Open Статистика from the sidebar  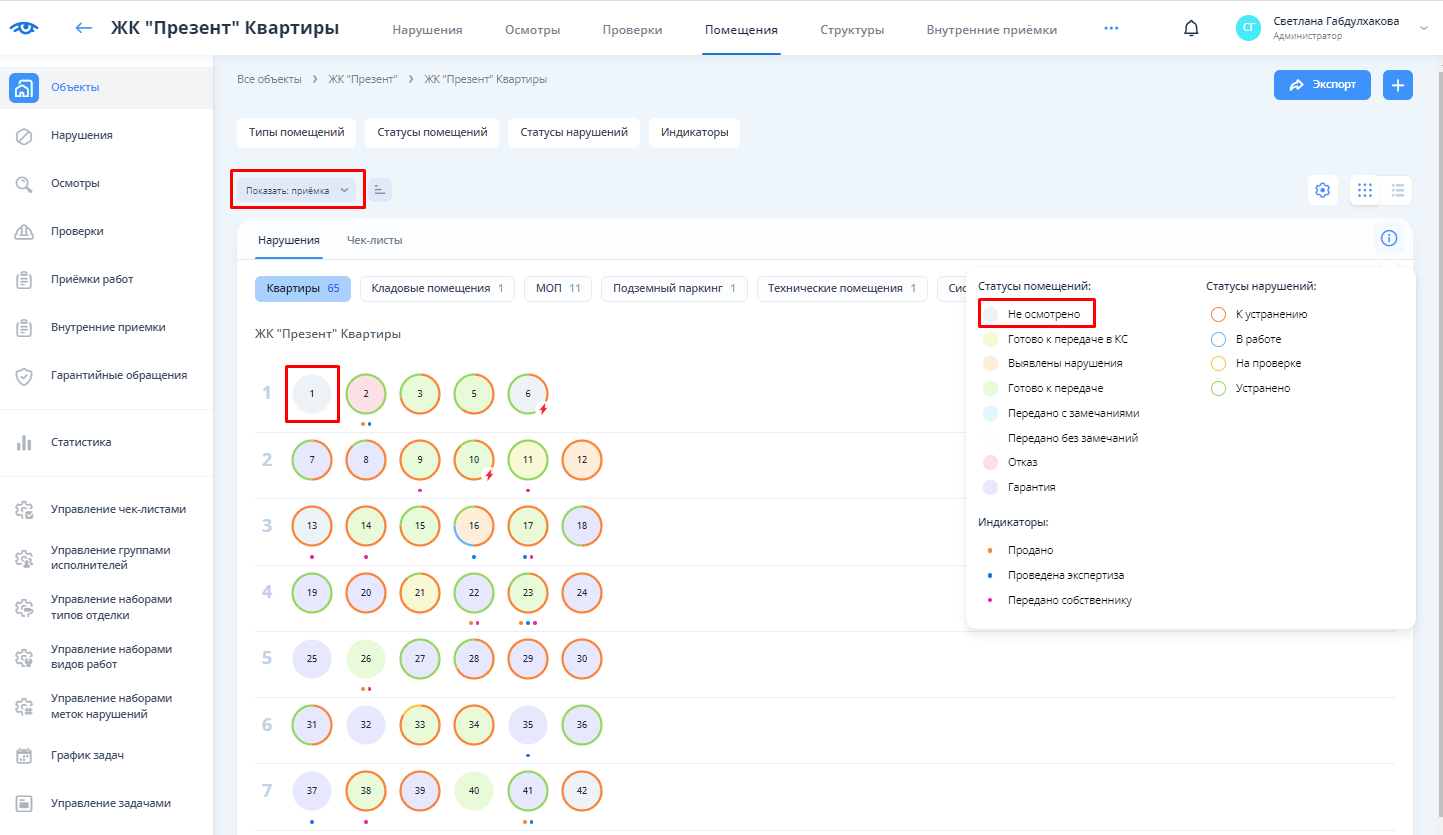[x=81, y=442]
